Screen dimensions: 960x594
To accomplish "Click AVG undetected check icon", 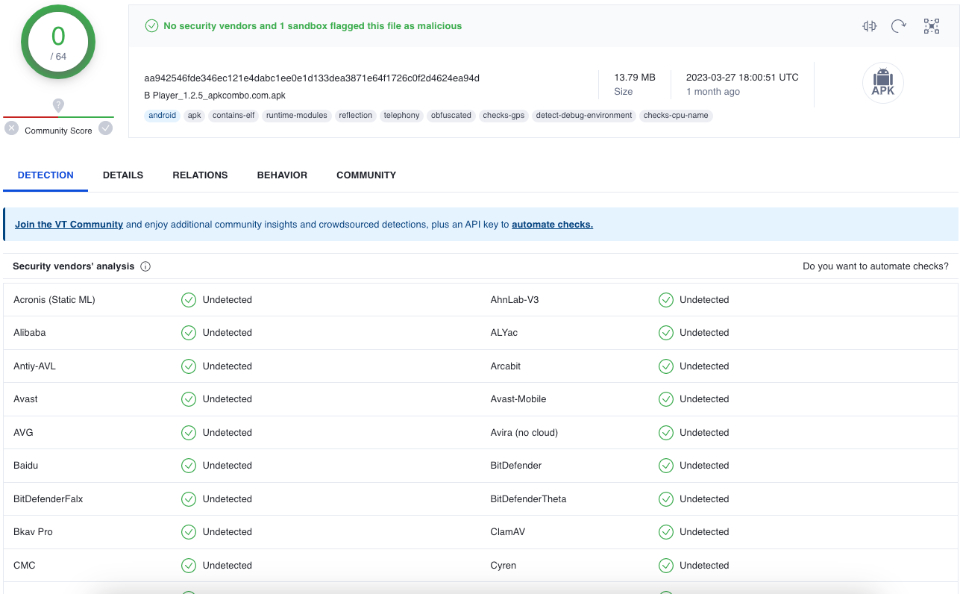I will pyautogui.click(x=189, y=432).
